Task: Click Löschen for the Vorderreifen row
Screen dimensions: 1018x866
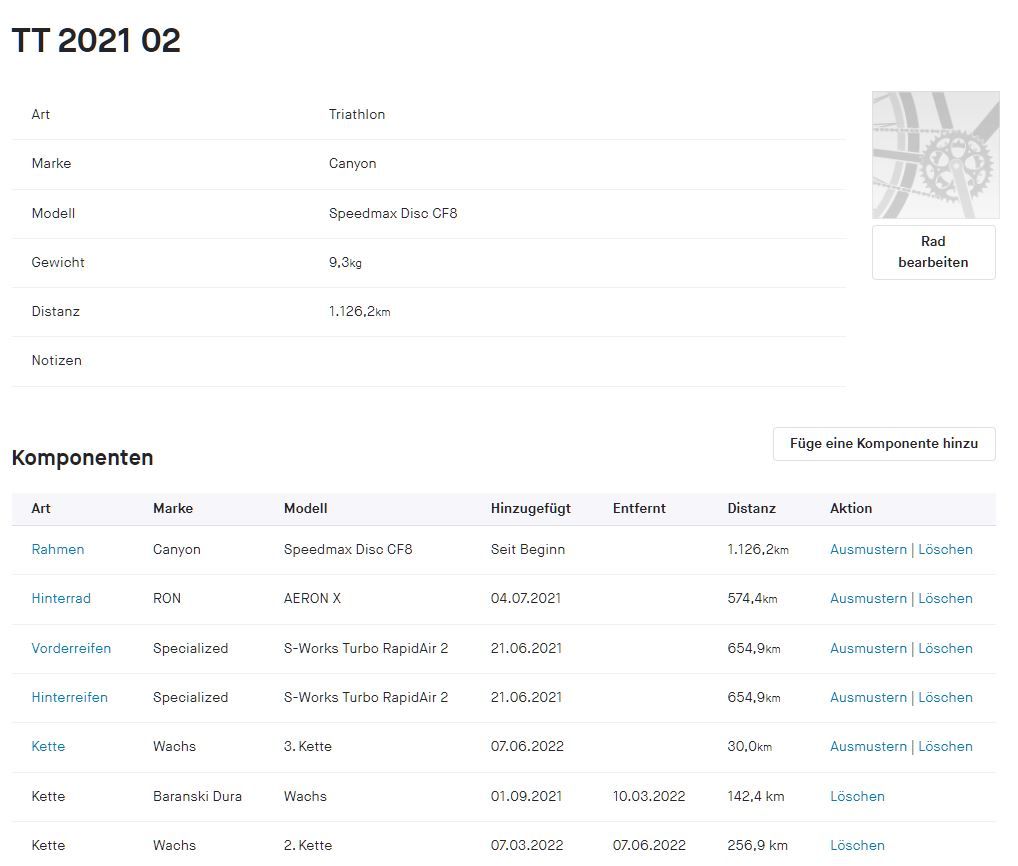Action: (945, 648)
